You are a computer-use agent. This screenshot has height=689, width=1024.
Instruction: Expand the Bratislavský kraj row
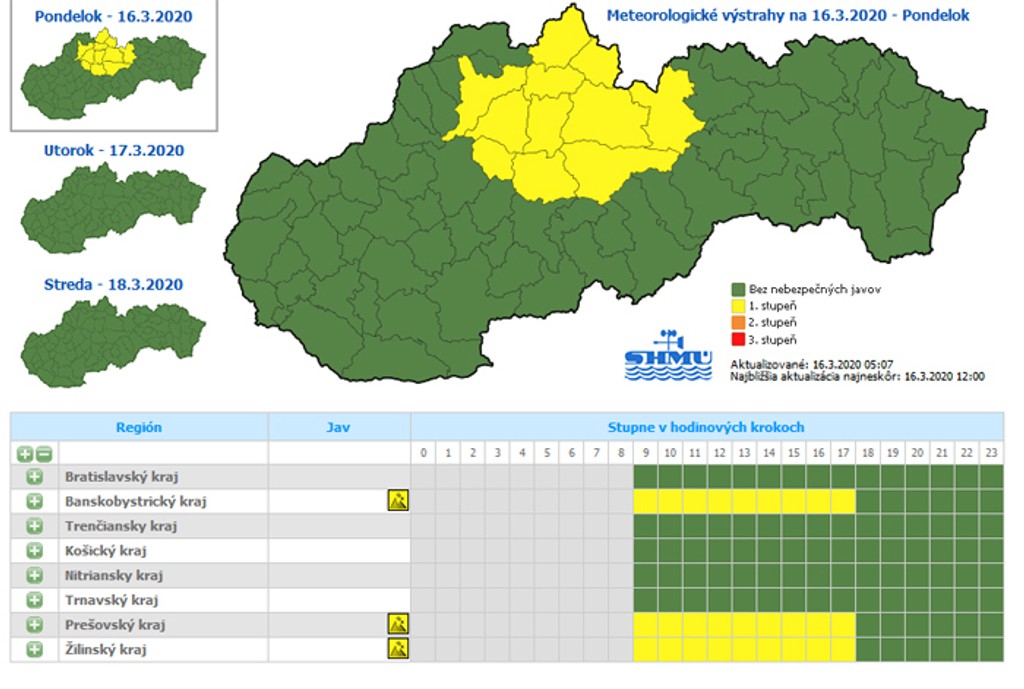(x=34, y=477)
